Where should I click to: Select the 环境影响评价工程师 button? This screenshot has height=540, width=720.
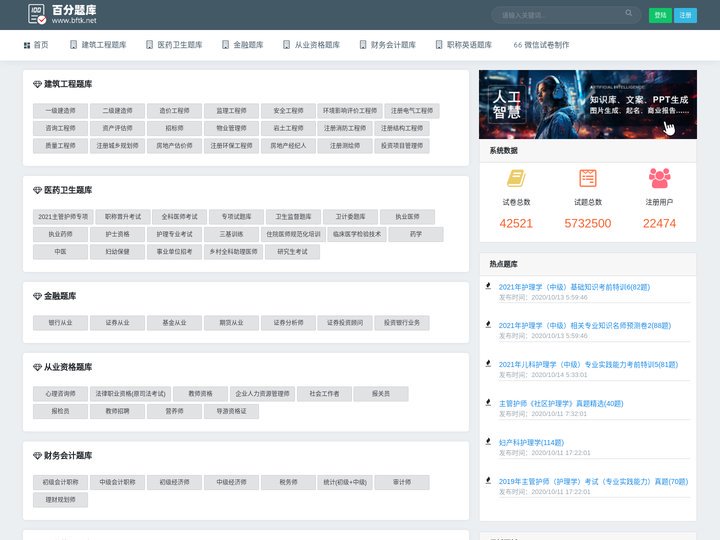click(349, 111)
